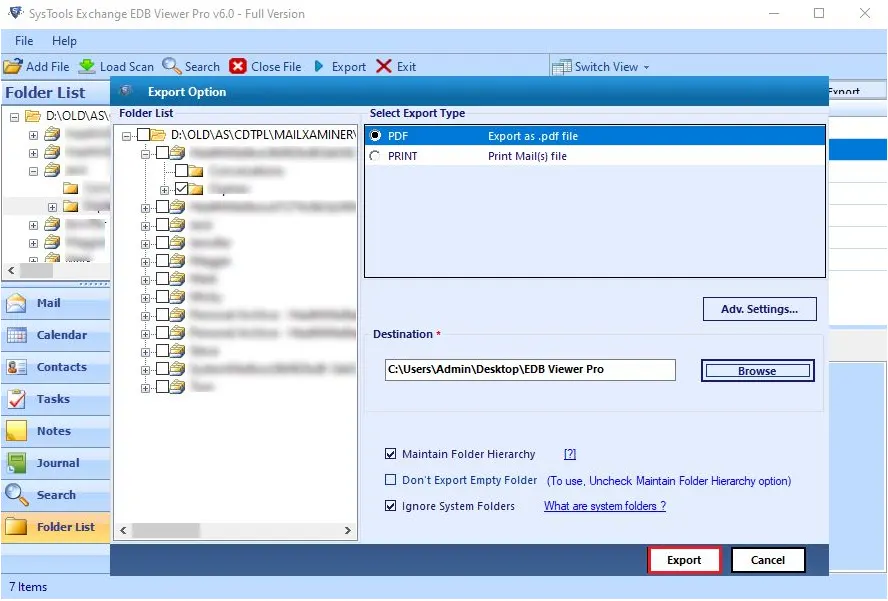Viewport: 888px width, 601px height.
Task: Click the blue Export arrow icon in toolbar
Action: [x=319, y=66]
